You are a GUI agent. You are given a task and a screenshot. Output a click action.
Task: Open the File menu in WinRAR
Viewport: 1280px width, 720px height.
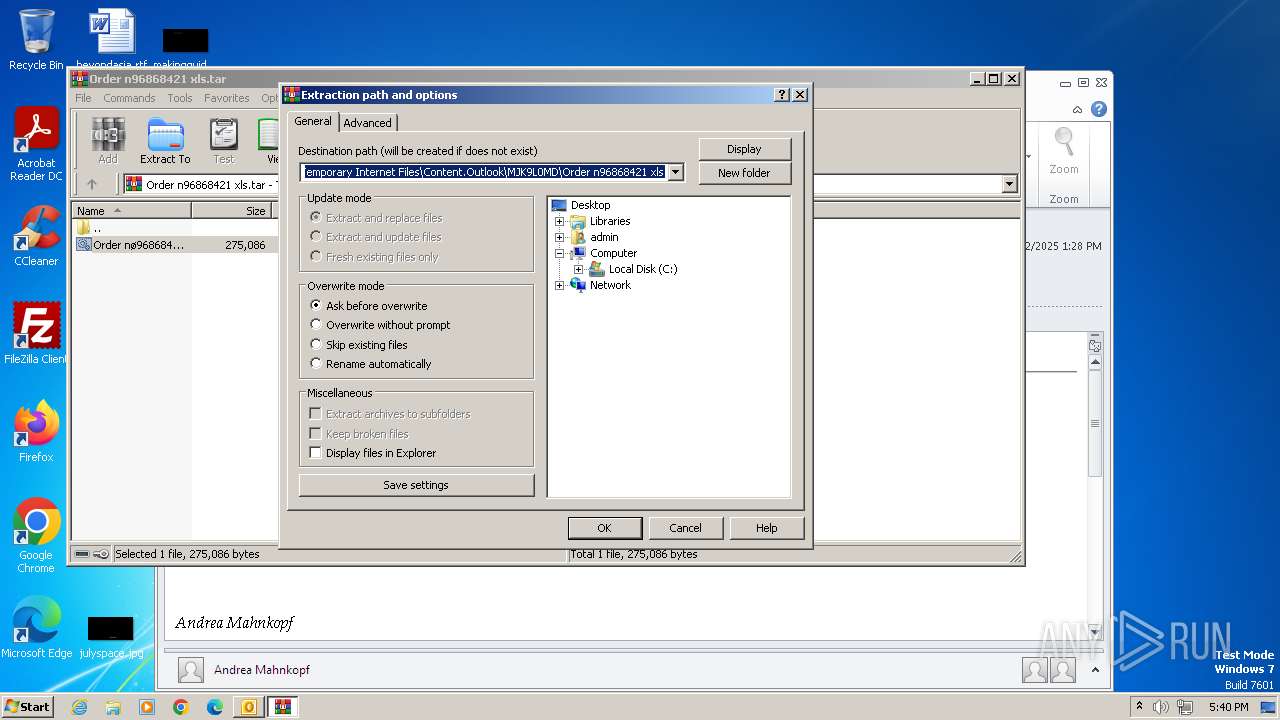pyautogui.click(x=83, y=98)
